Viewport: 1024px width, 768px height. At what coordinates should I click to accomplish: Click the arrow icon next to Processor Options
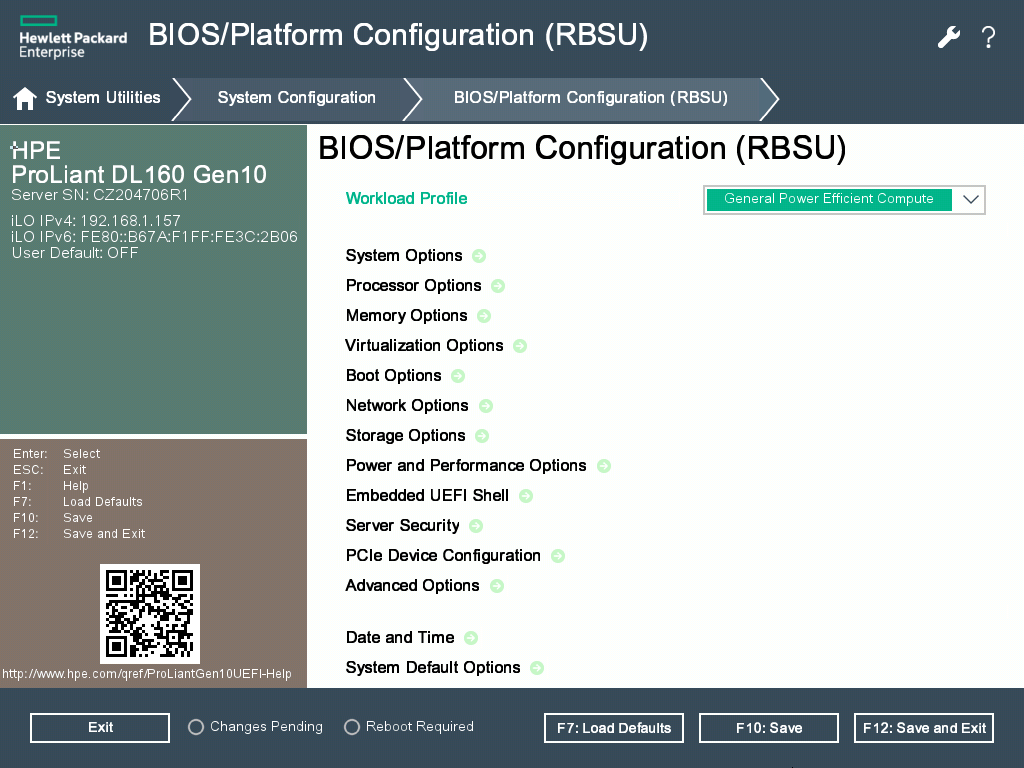click(x=498, y=286)
